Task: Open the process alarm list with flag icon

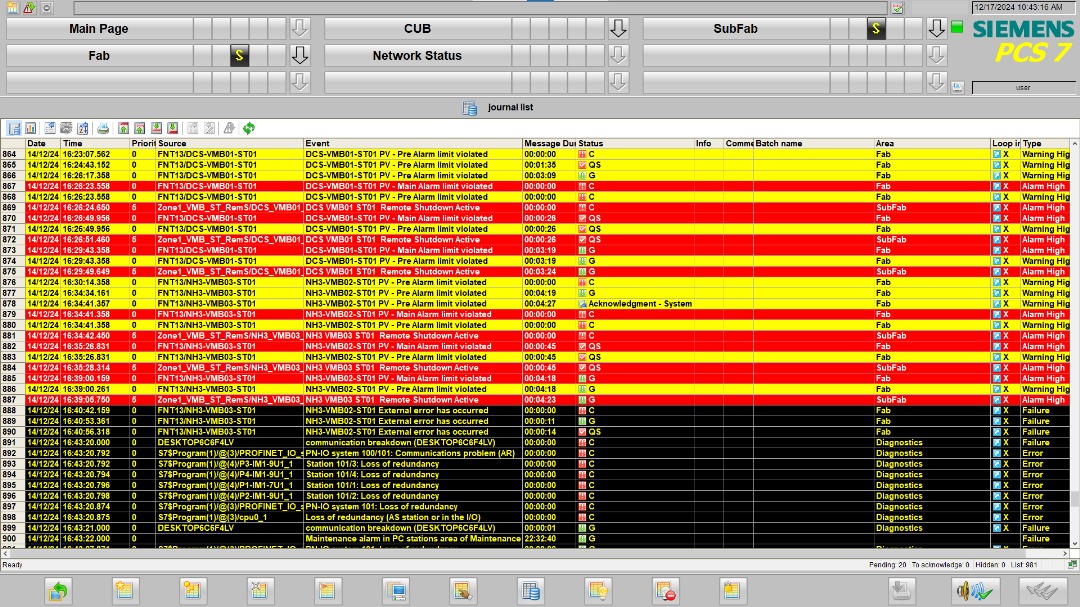Action: point(327,590)
